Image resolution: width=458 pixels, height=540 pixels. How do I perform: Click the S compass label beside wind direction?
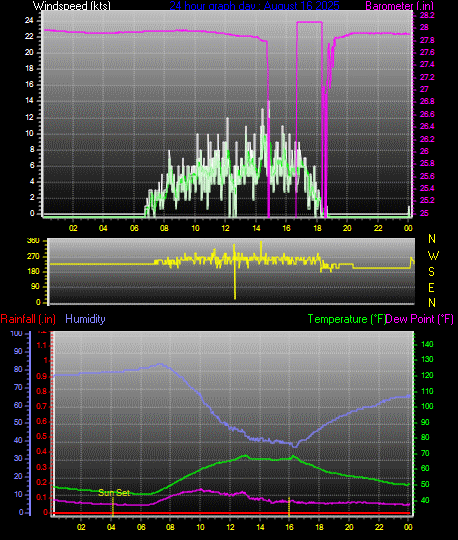point(431,272)
